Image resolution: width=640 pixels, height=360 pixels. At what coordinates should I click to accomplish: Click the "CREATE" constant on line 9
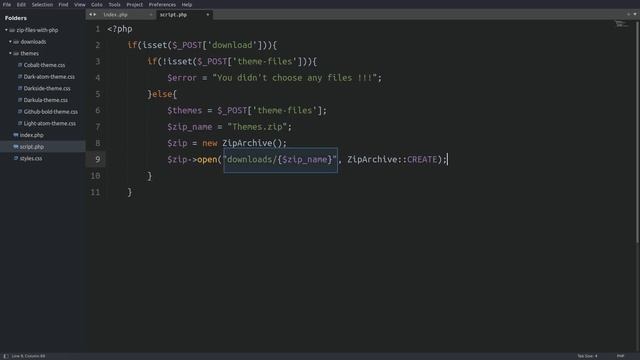(422, 160)
